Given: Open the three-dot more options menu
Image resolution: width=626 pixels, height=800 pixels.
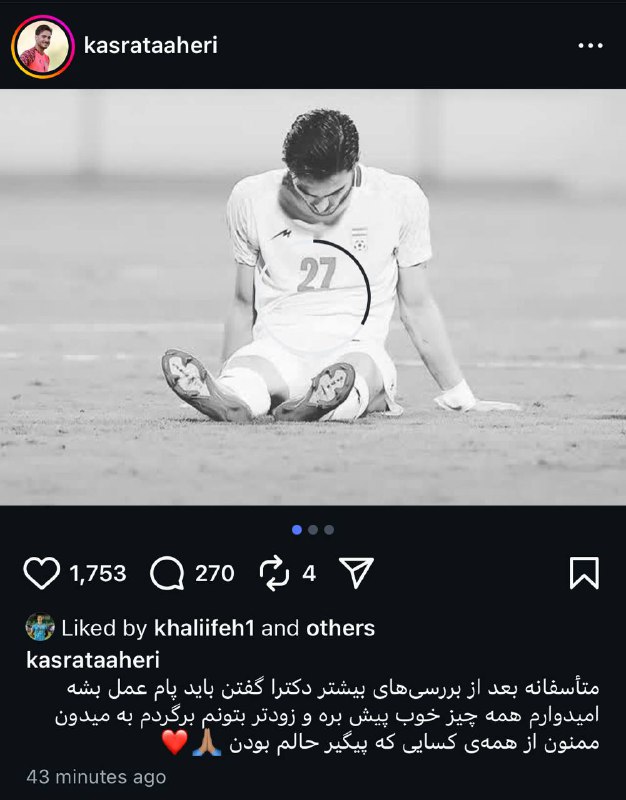Looking at the screenshot, I should [590, 45].
